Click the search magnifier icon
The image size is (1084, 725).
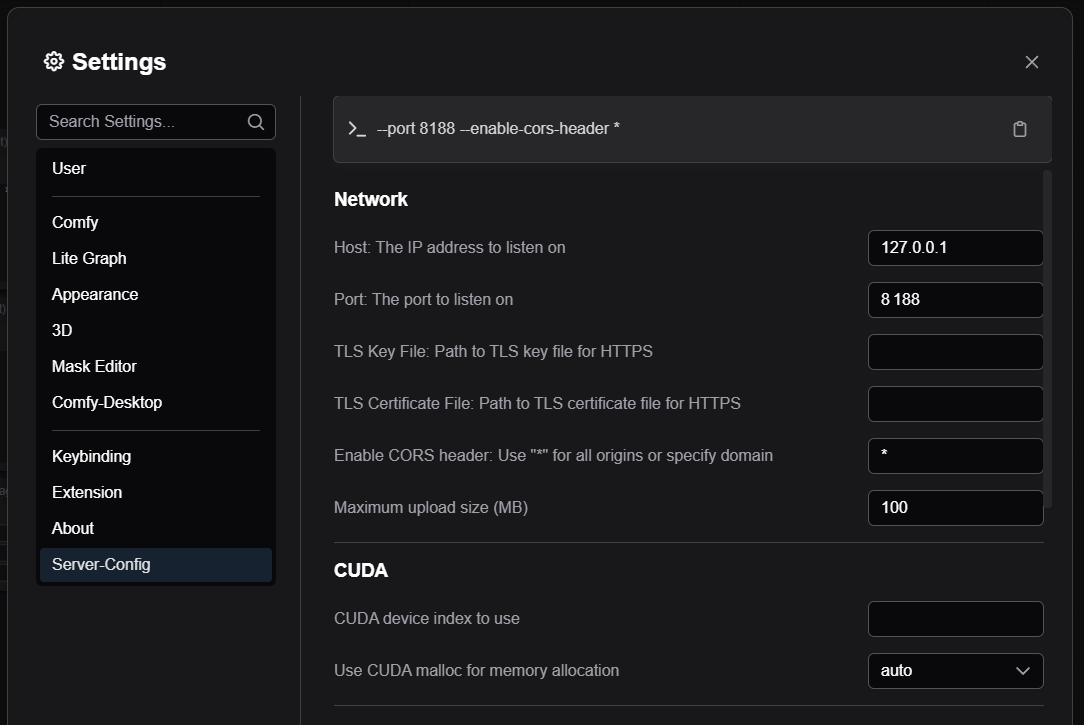point(256,122)
